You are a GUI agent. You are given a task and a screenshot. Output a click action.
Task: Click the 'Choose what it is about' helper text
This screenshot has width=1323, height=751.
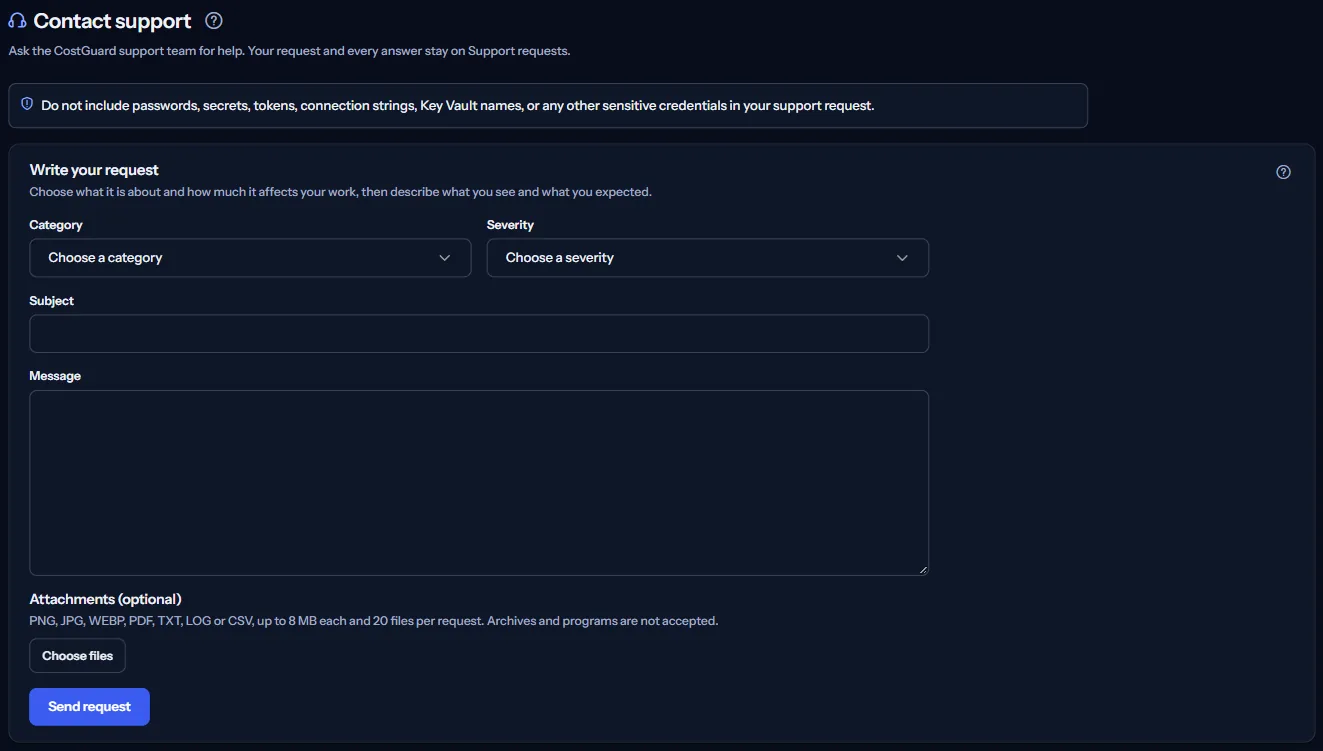point(341,192)
